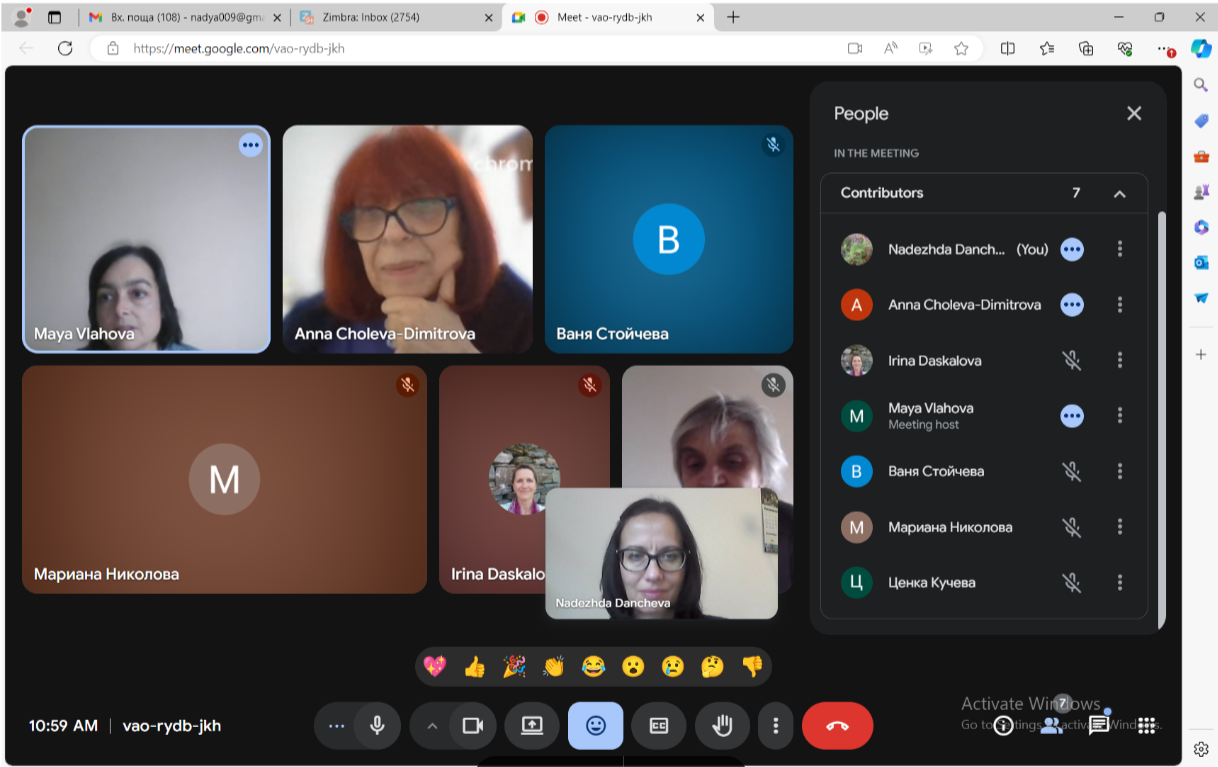Raise hand using the hand icon
The image size is (1218, 767).
pos(721,726)
